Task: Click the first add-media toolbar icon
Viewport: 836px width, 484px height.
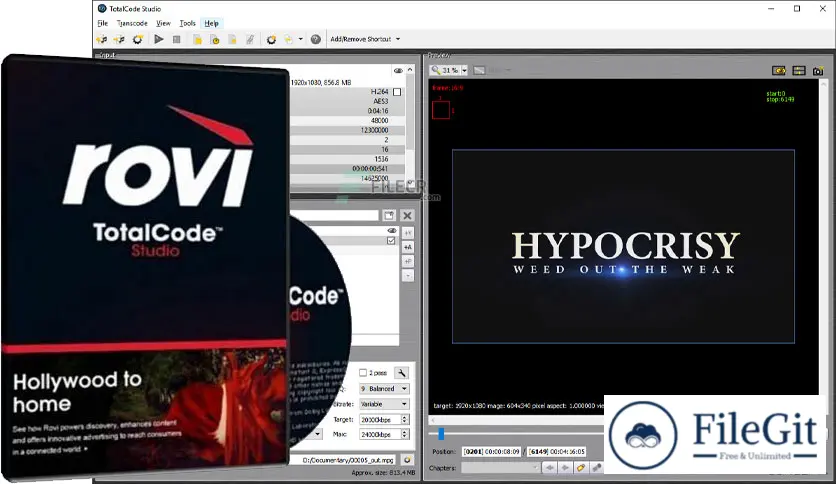Action: pyautogui.click(x=101, y=39)
